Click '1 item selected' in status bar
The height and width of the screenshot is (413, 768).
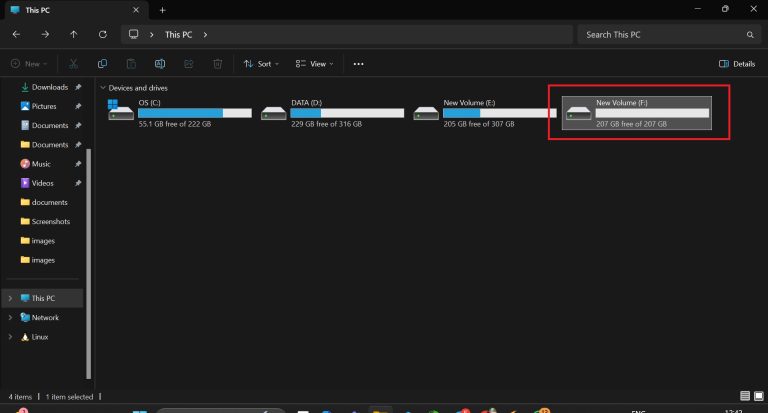69,397
